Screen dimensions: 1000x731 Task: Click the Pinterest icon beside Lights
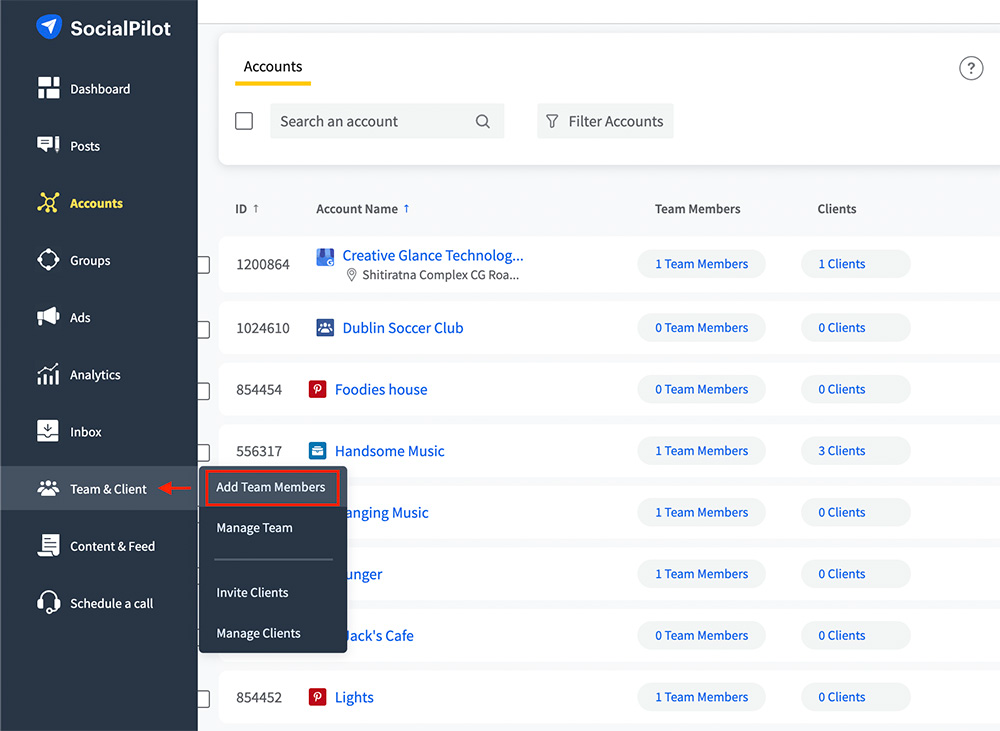318,697
